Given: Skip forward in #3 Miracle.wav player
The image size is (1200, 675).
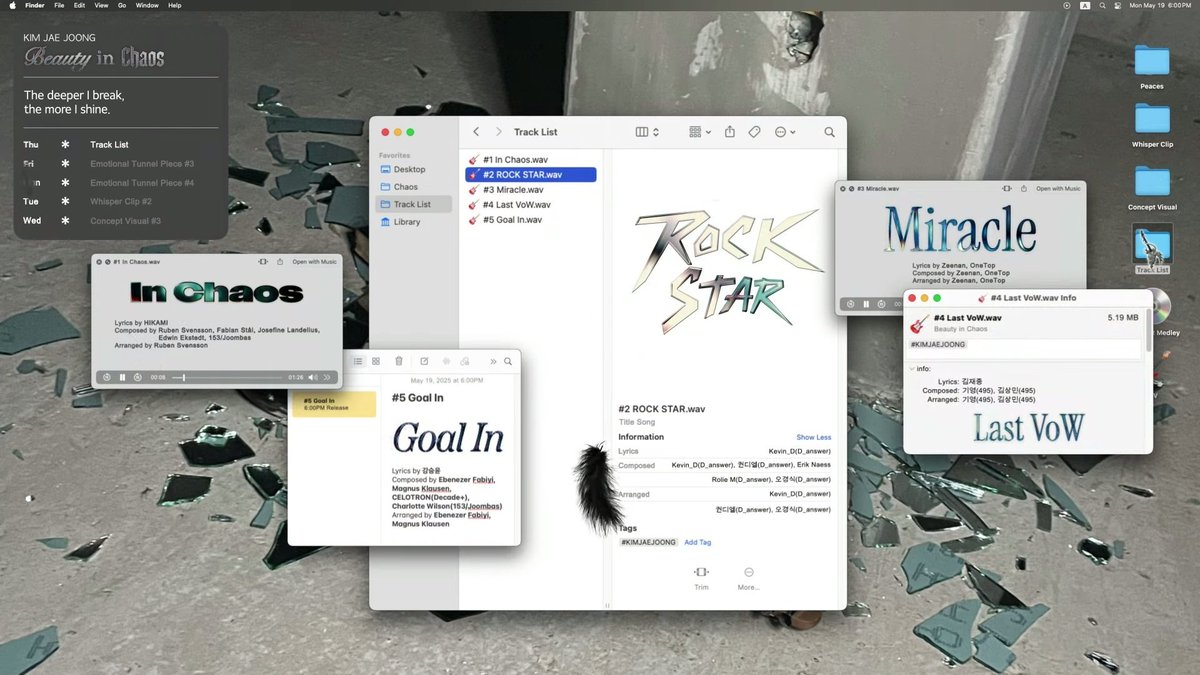Looking at the screenshot, I should click(881, 303).
